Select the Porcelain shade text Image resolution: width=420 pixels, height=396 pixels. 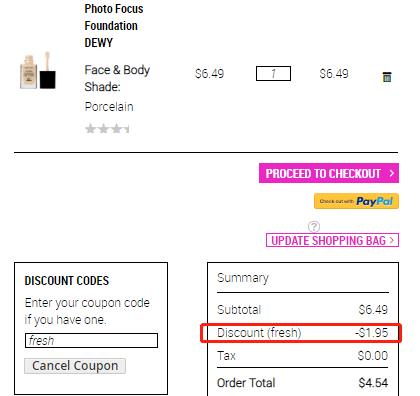[x=109, y=107]
